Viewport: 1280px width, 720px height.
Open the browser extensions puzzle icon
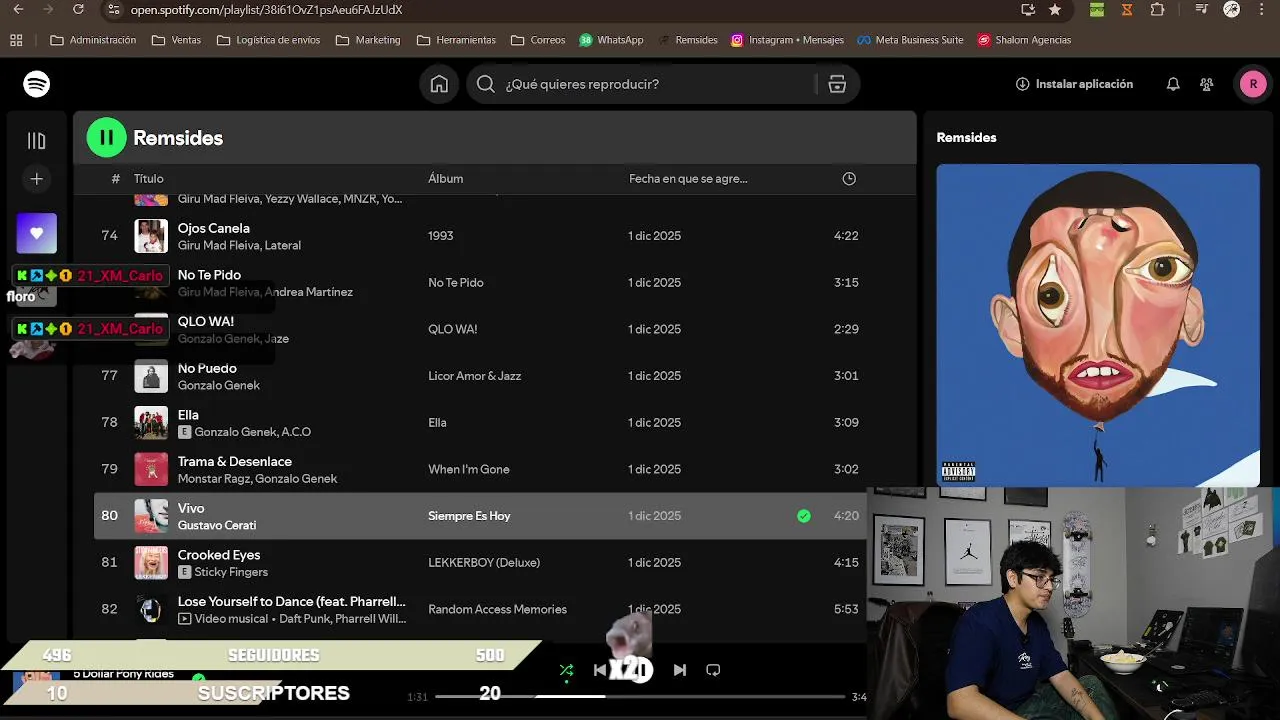click(x=1157, y=10)
